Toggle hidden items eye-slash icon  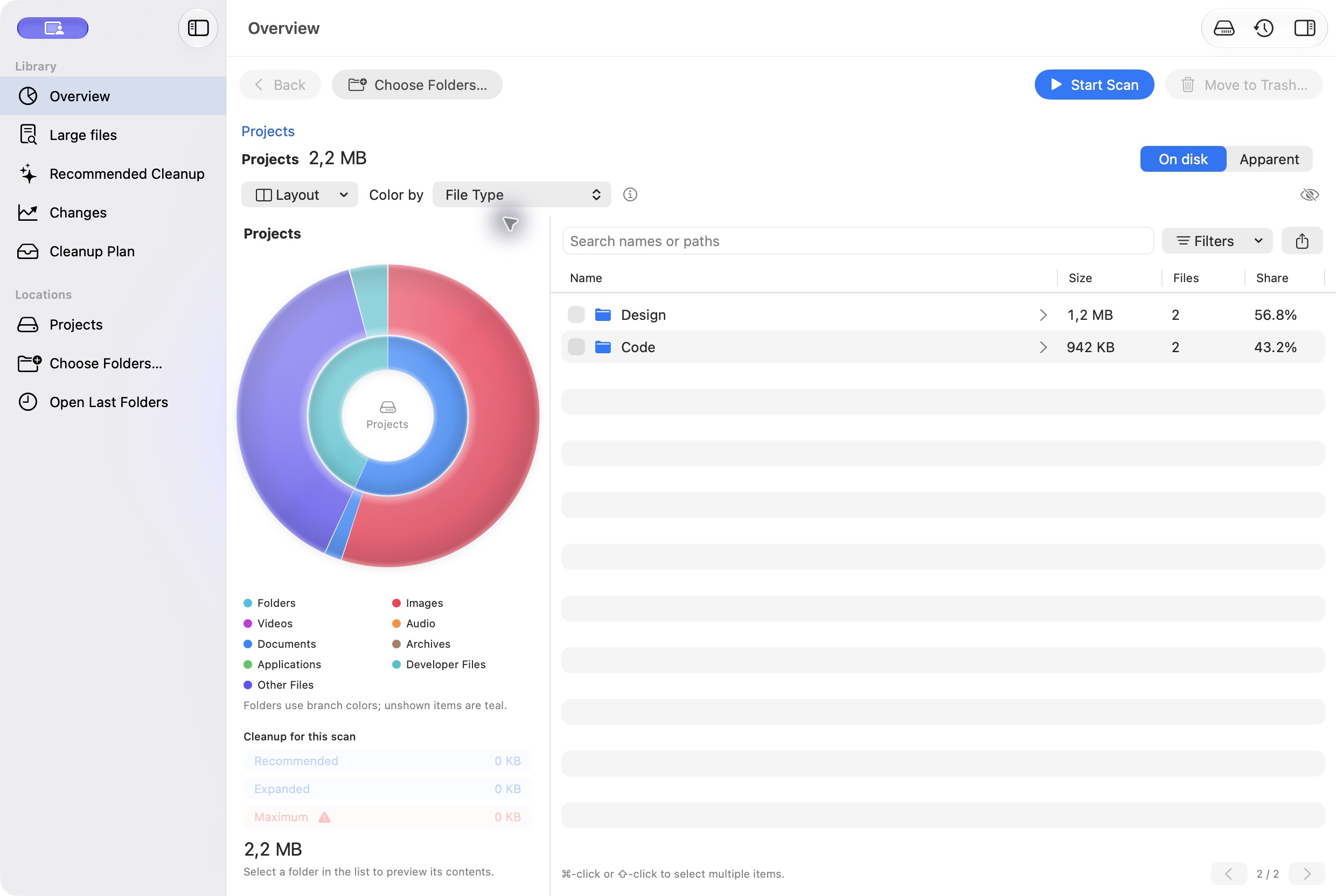pyautogui.click(x=1309, y=195)
